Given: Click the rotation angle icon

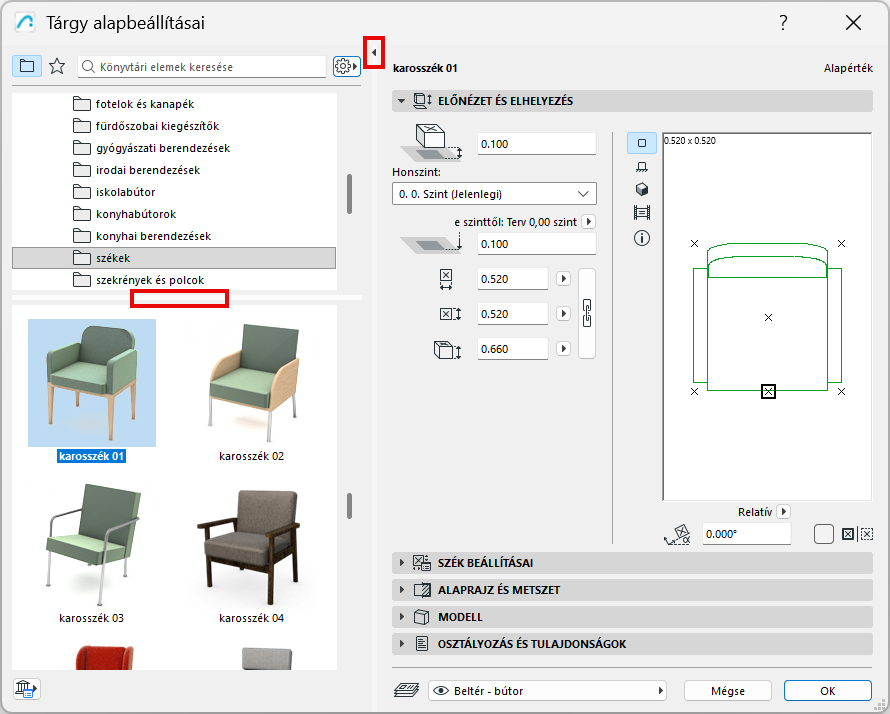Looking at the screenshot, I should pyautogui.click(x=677, y=534).
